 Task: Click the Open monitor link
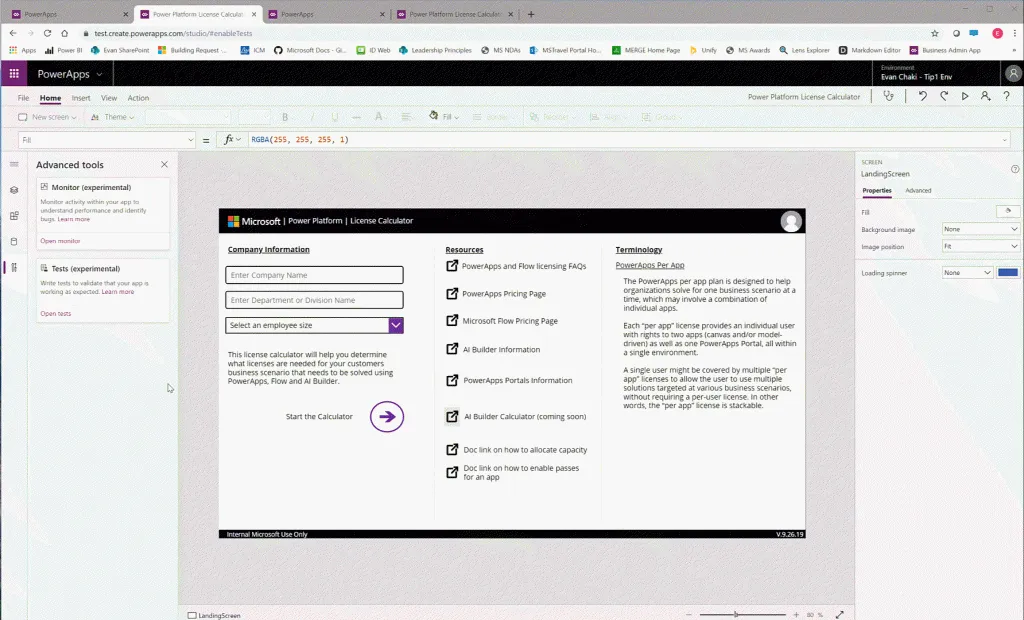pos(60,241)
